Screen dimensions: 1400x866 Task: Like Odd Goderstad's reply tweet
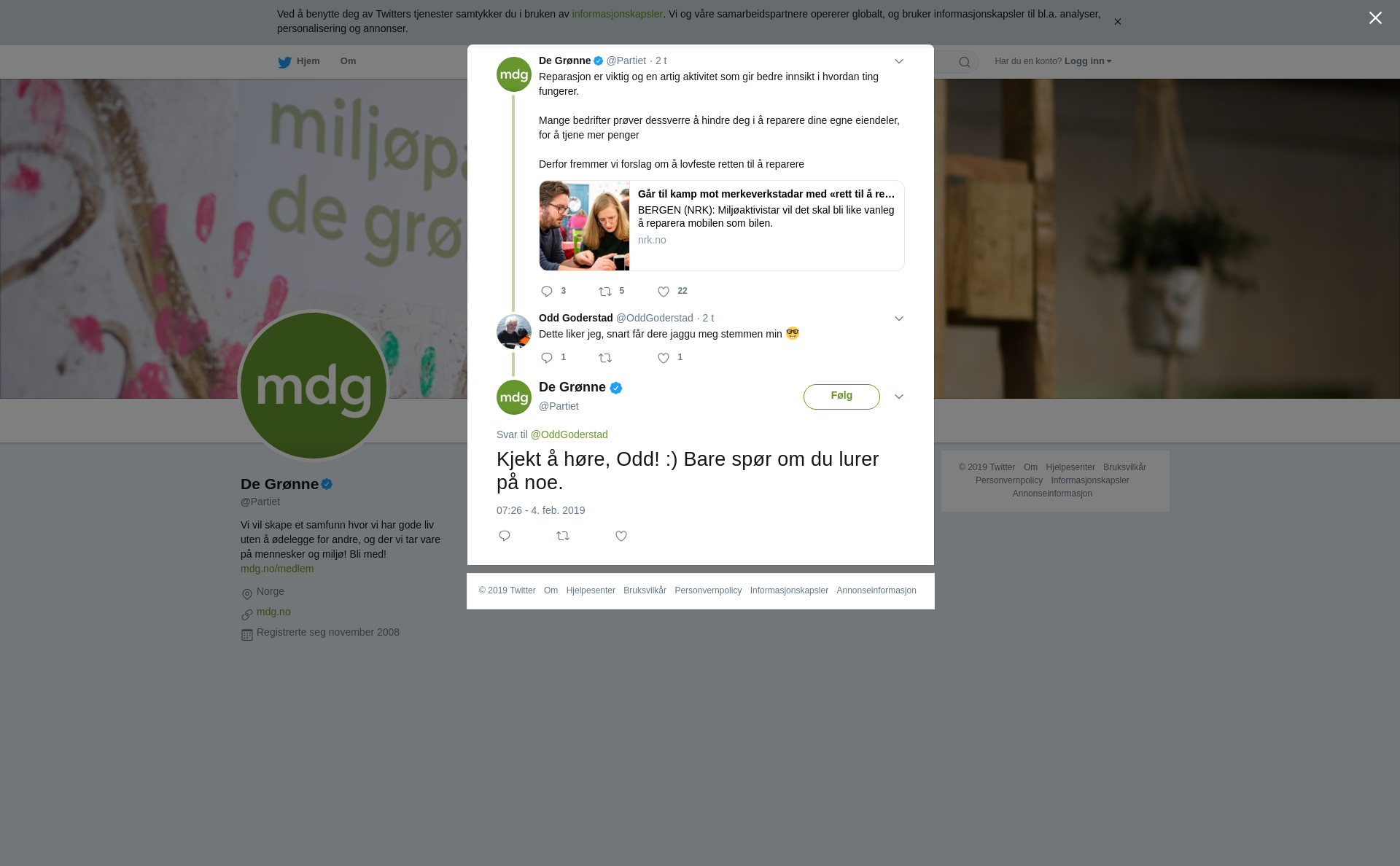[x=664, y=358]
